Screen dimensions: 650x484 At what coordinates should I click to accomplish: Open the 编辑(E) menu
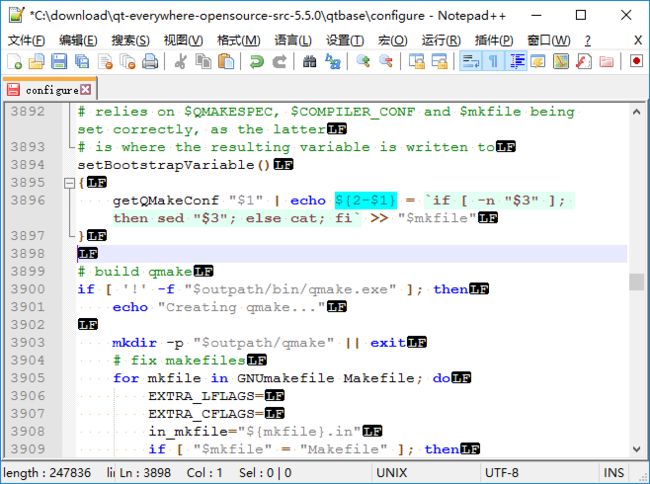[78, 40]
